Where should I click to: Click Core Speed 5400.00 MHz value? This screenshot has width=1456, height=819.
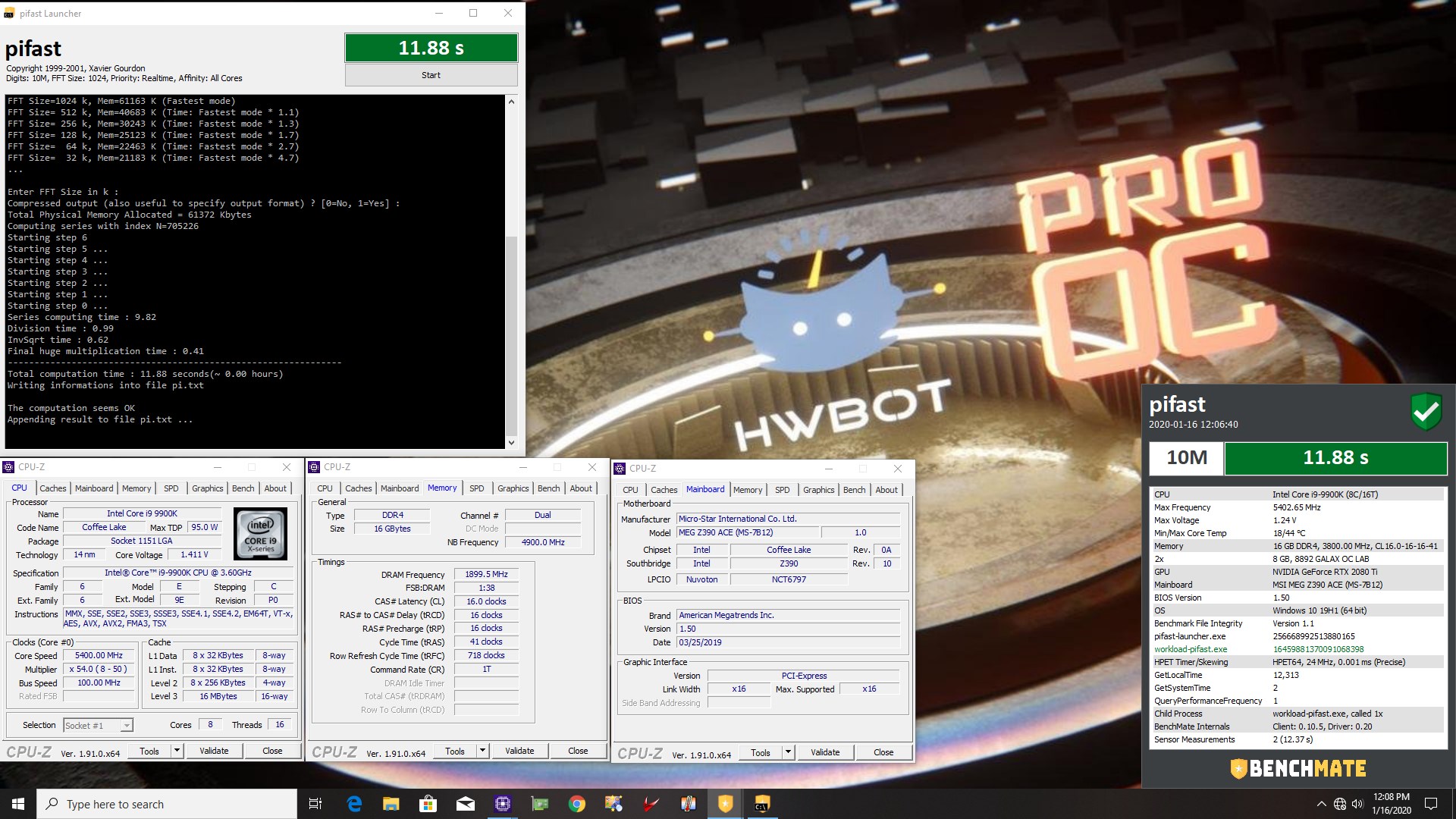99,655
